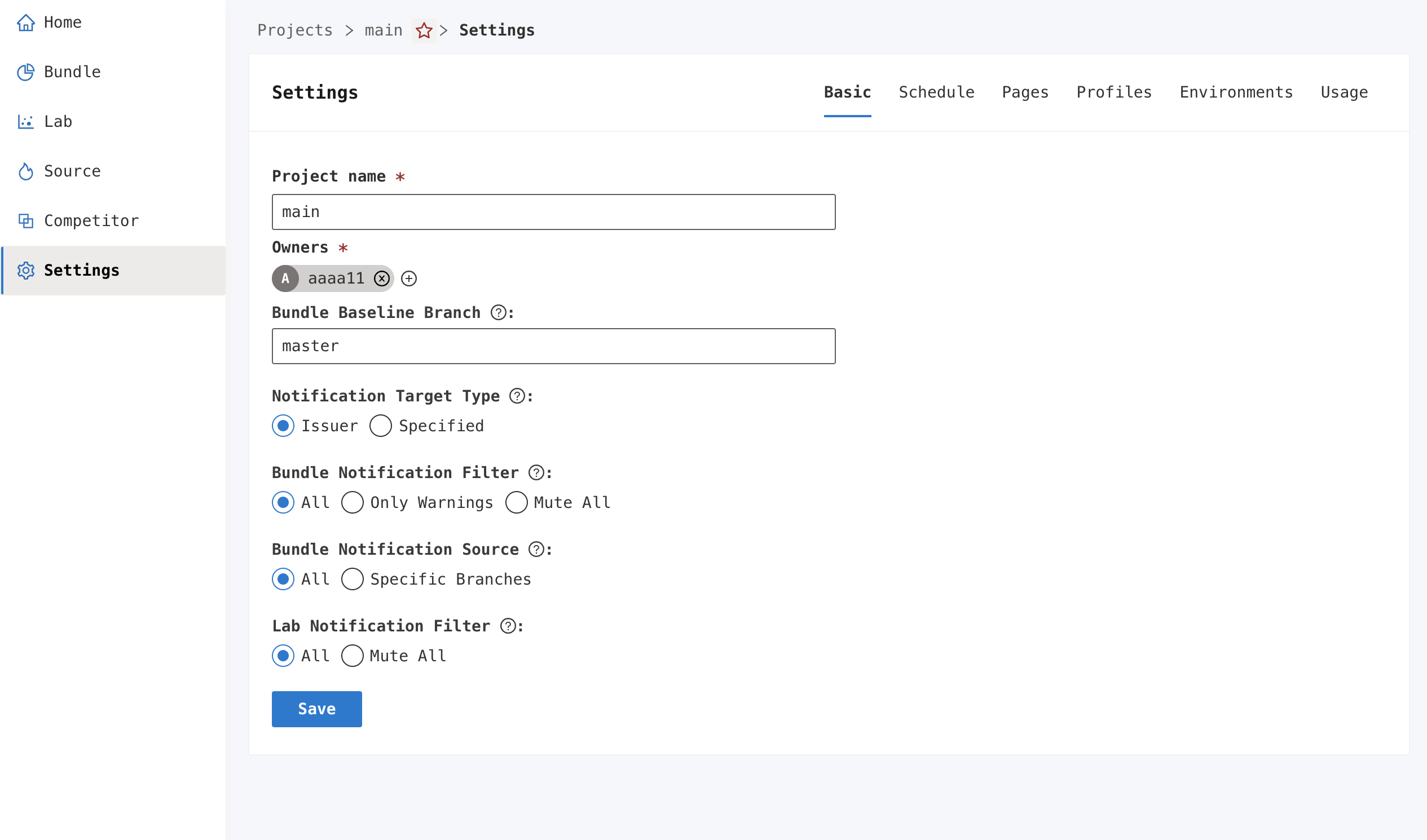Click the Save button
Image resolution: width=1427 pixels, height=840 pixels.
[x=316, y=709]
